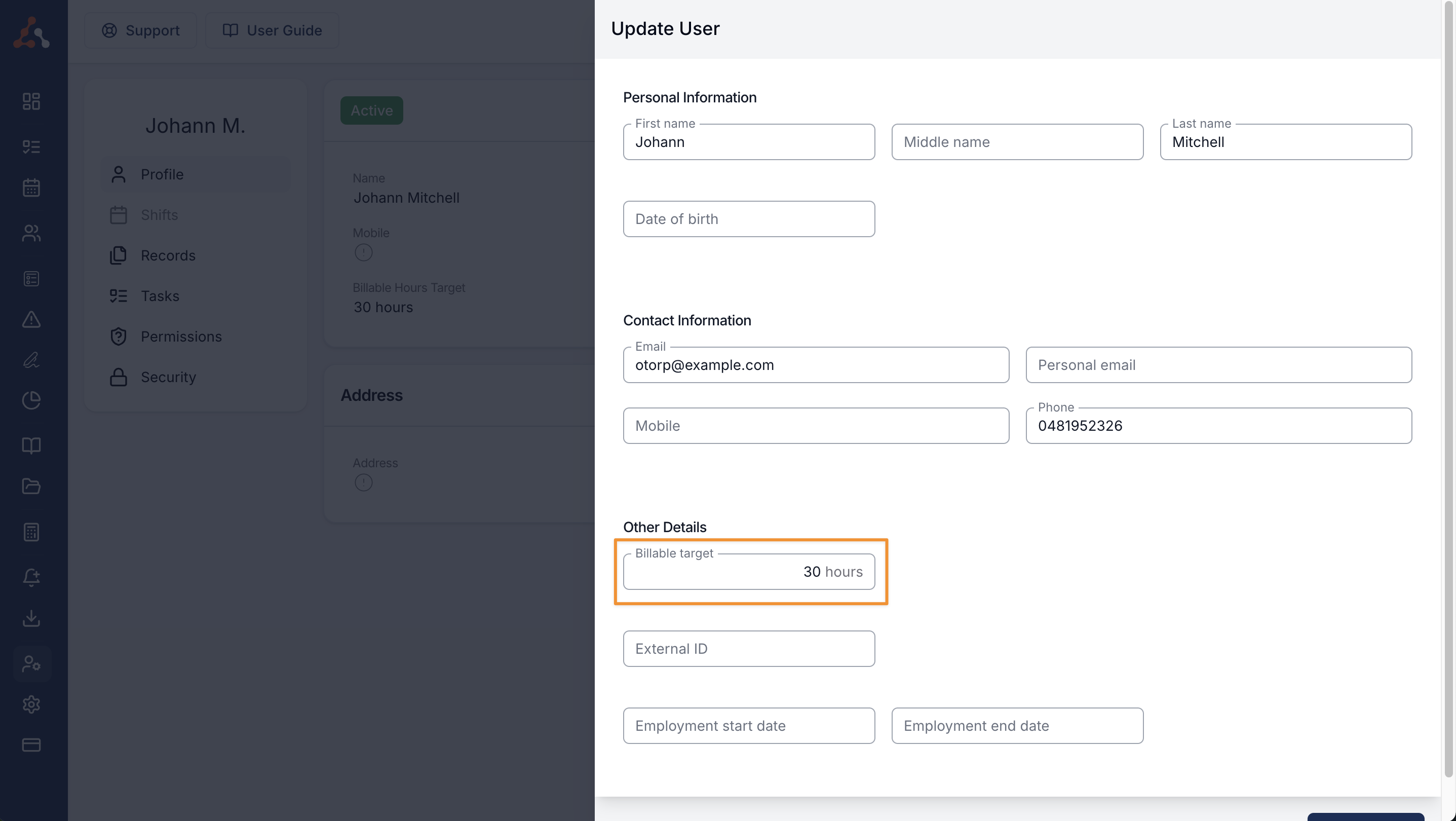
Task: Click the person icon next to Profile
Action: (x=118, y=174)
